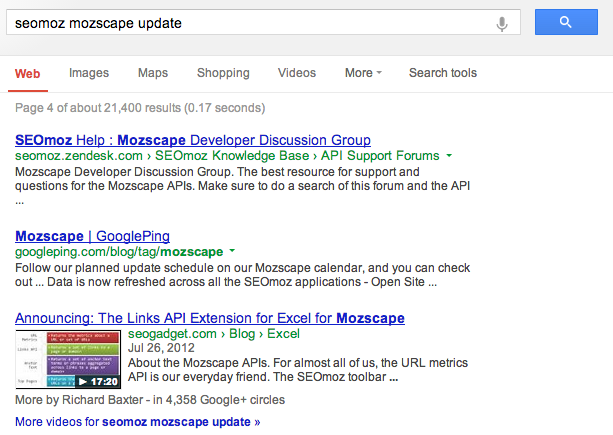Click the blue magnifier search button
This screenshot has height=435, width=613.
click(x=566, y=22)
